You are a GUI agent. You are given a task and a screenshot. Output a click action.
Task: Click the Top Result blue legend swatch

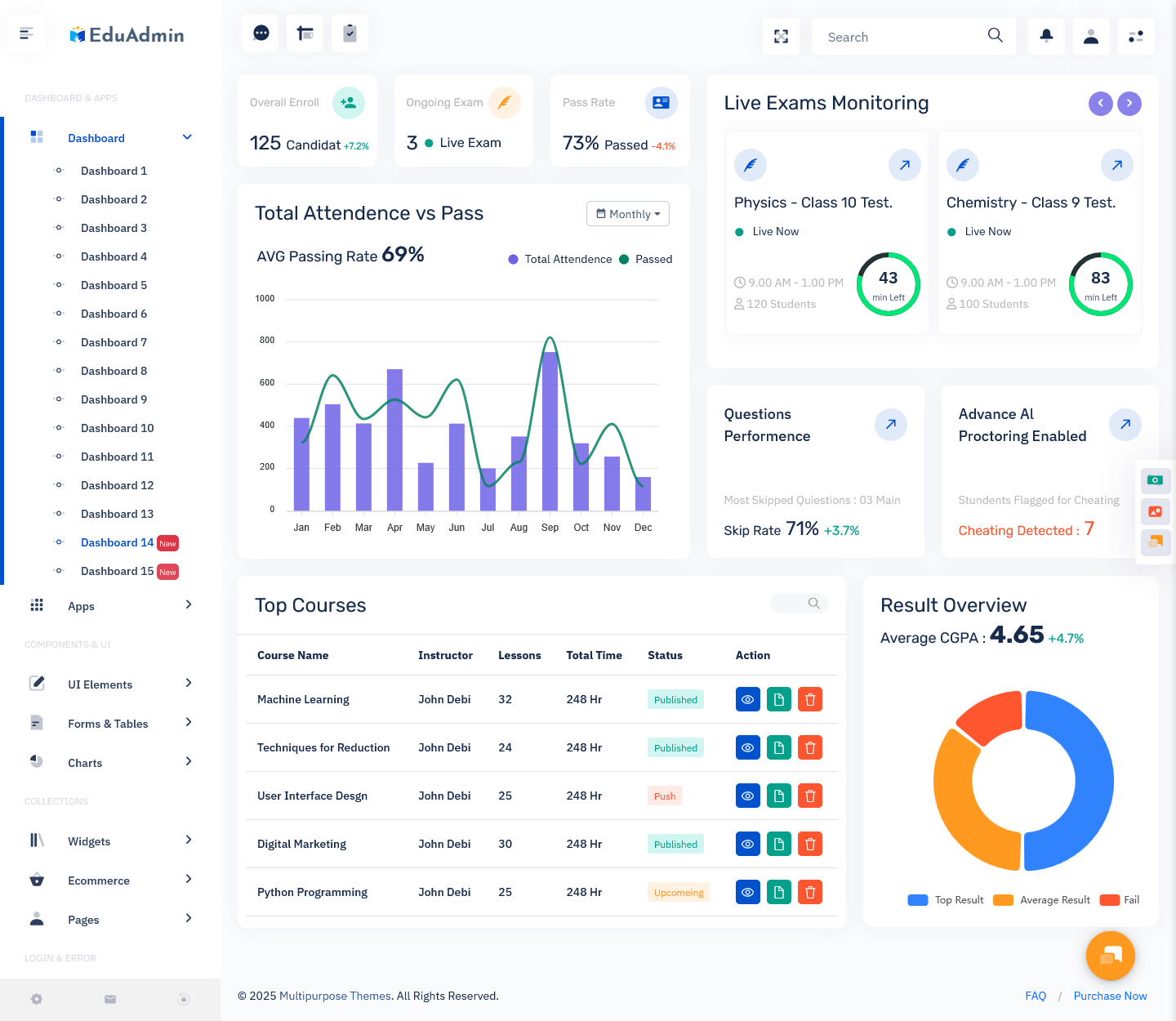click(918, 900)
